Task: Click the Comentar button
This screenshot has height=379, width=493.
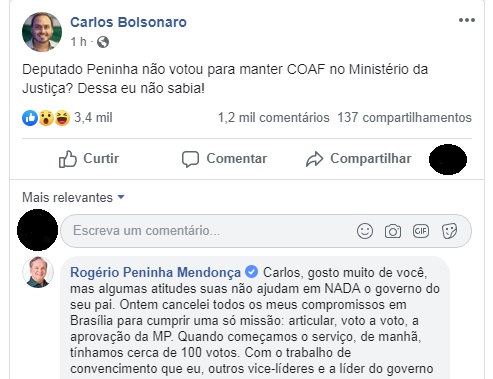Action: [224, 159]
